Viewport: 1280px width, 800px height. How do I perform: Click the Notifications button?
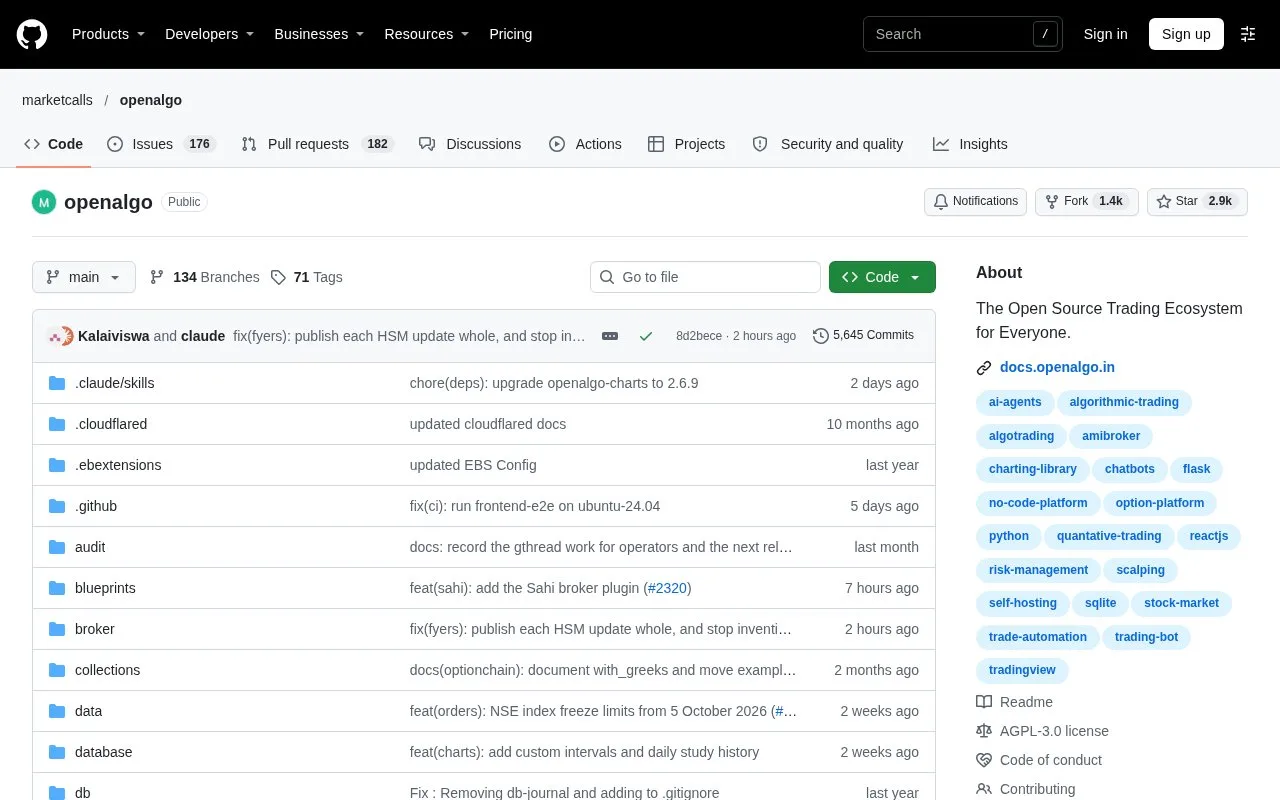click(975, 202)
